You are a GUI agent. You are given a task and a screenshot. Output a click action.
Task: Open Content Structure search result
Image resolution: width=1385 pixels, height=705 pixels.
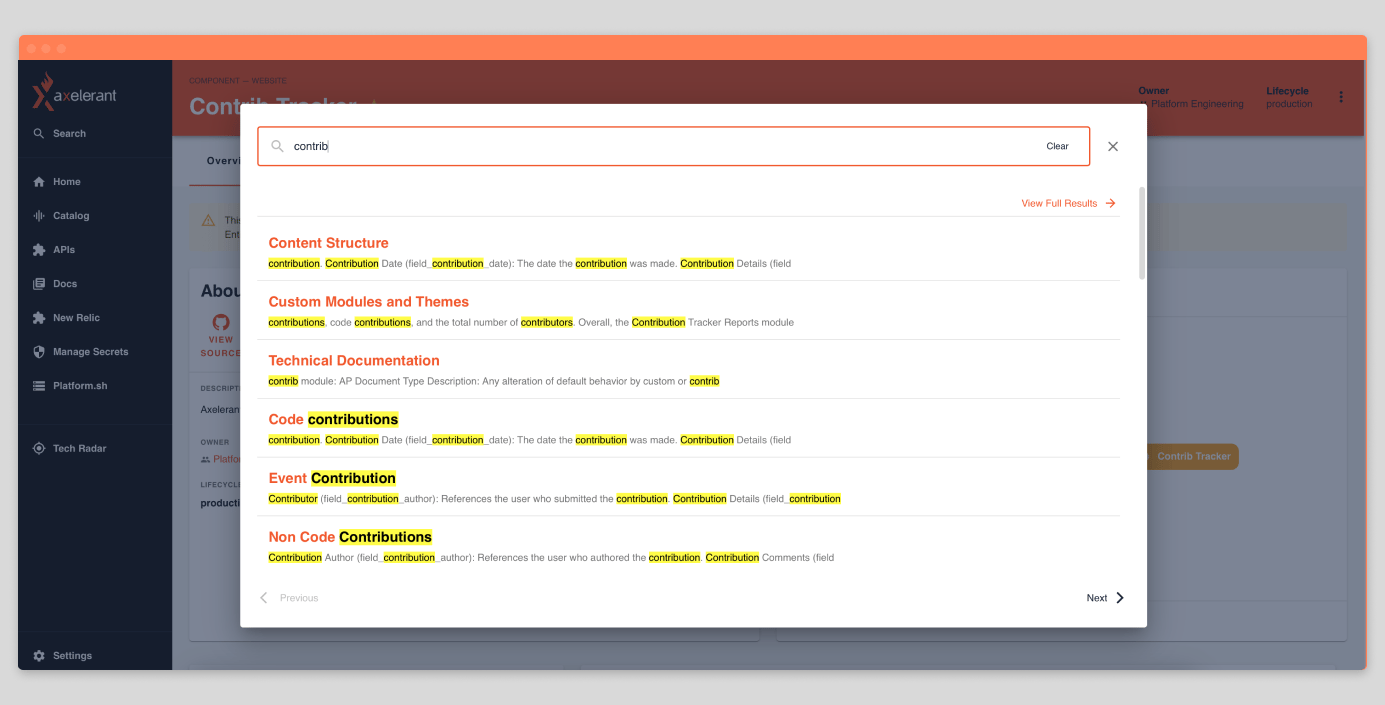[328, 243]
